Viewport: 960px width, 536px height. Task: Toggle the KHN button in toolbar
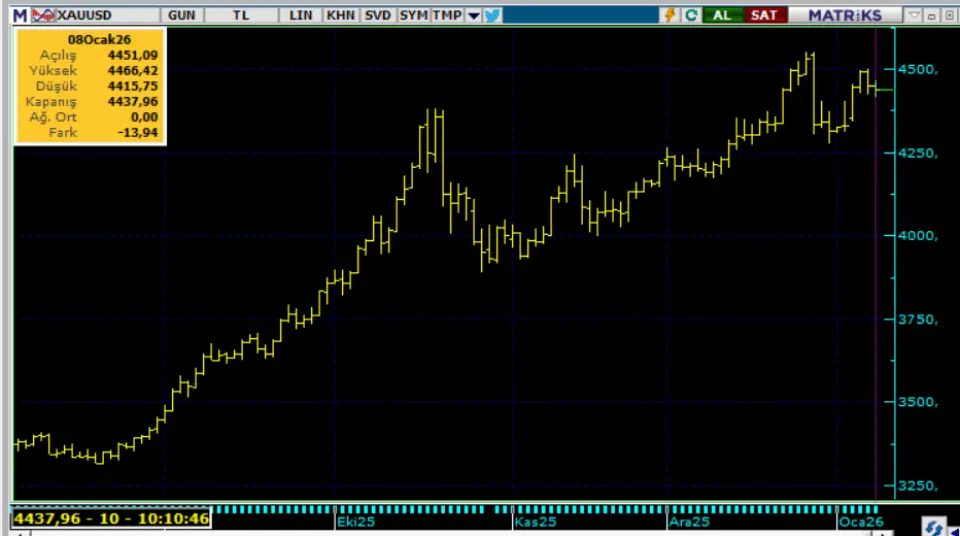(341, 15)
